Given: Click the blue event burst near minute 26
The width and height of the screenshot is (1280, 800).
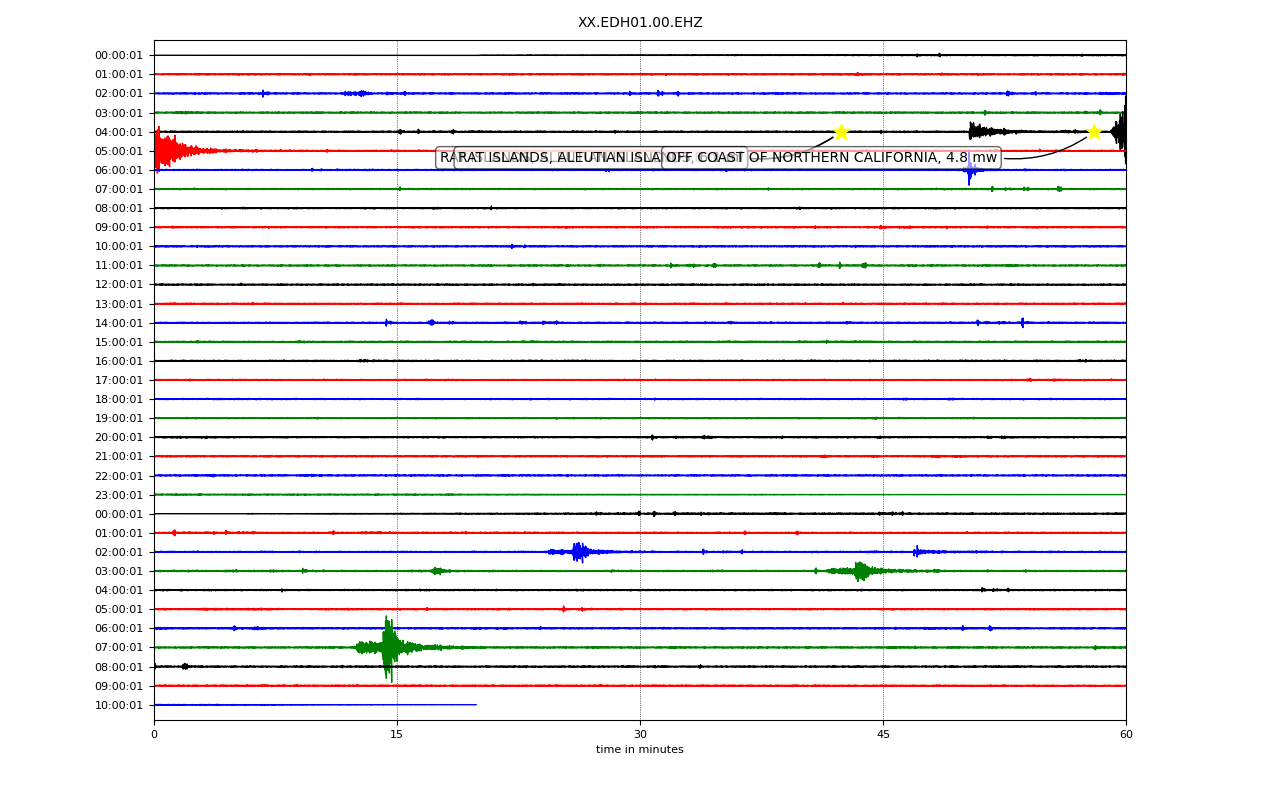Looking at the screenshot, I should point(579,552).
